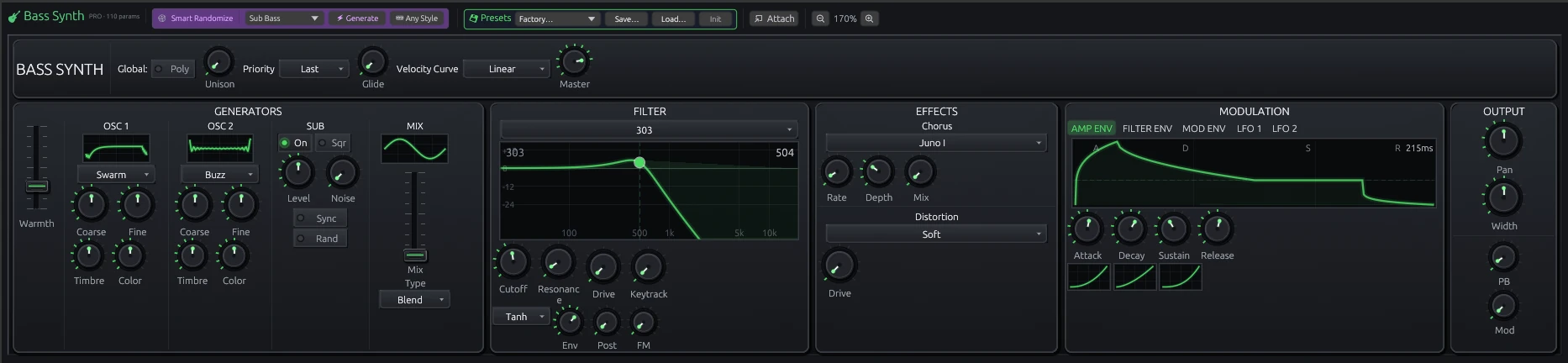Toggle the Global Poly switch

coord(172,69)
